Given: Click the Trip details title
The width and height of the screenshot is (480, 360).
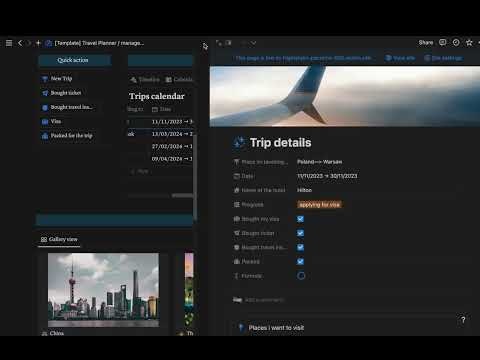Looking at the screenshot, I should click(280, 143).
